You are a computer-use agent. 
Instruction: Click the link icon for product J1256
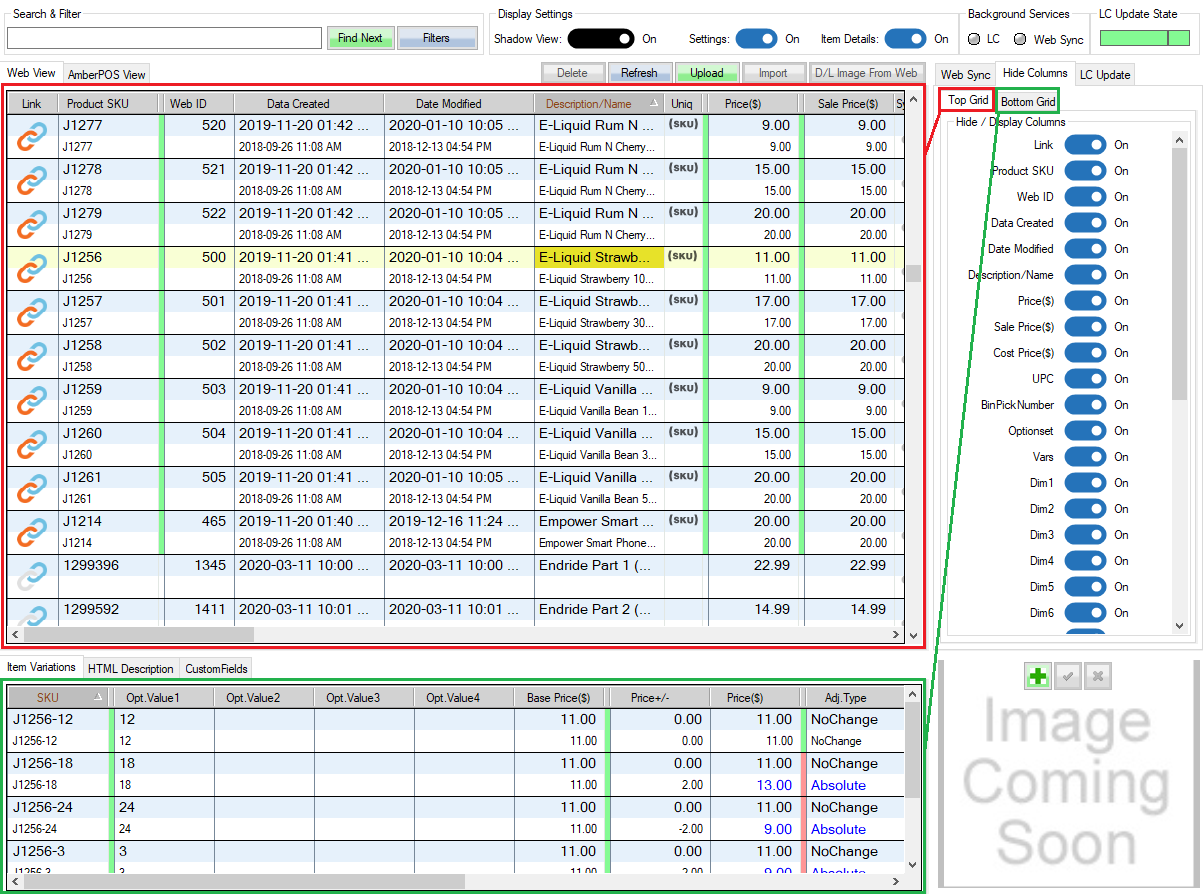33,268
